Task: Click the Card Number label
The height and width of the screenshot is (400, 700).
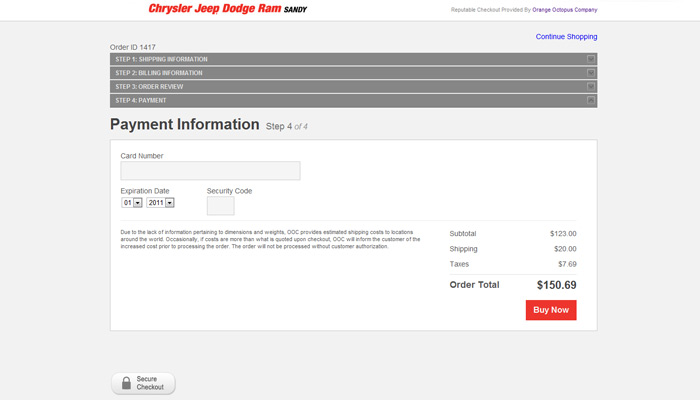Action: coord(142,156)
